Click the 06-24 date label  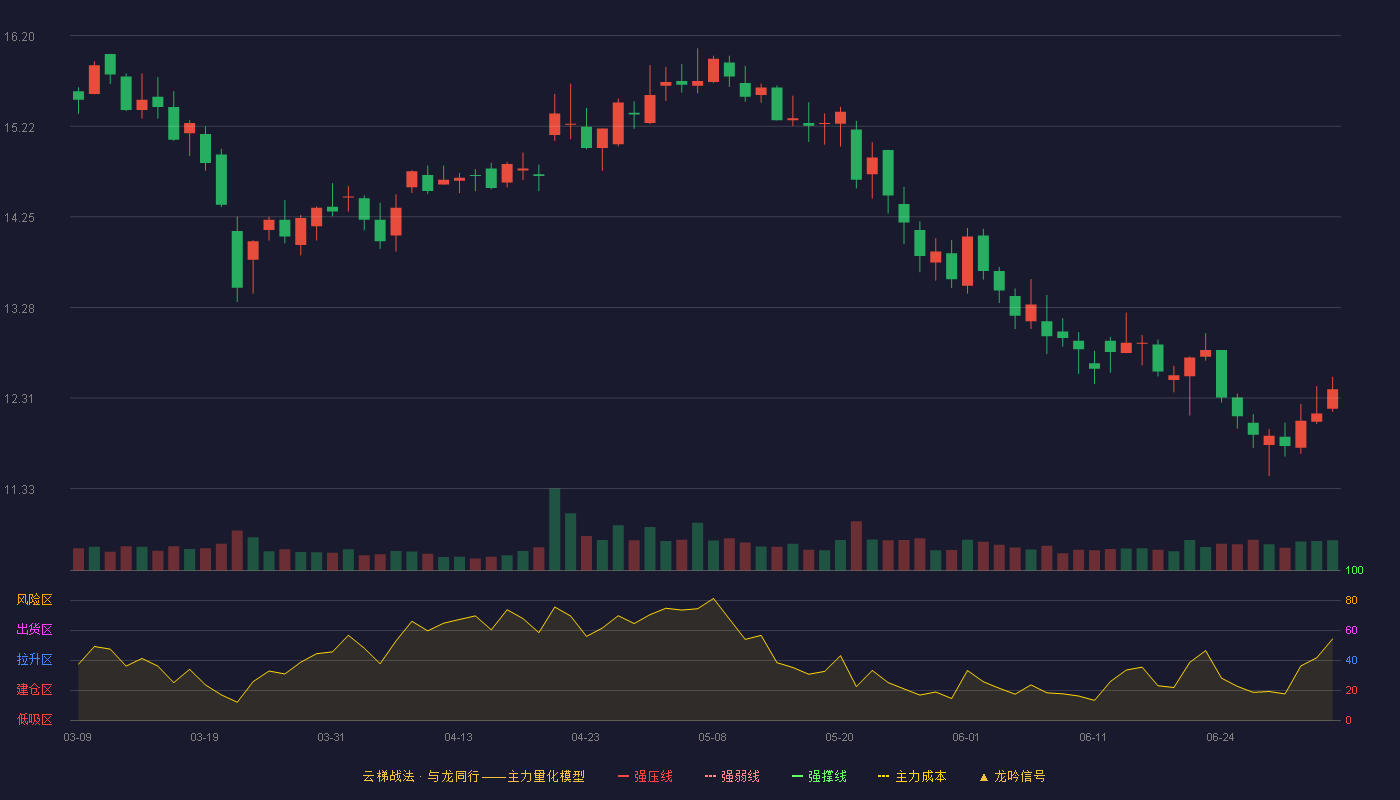[x=1220, y=737]
